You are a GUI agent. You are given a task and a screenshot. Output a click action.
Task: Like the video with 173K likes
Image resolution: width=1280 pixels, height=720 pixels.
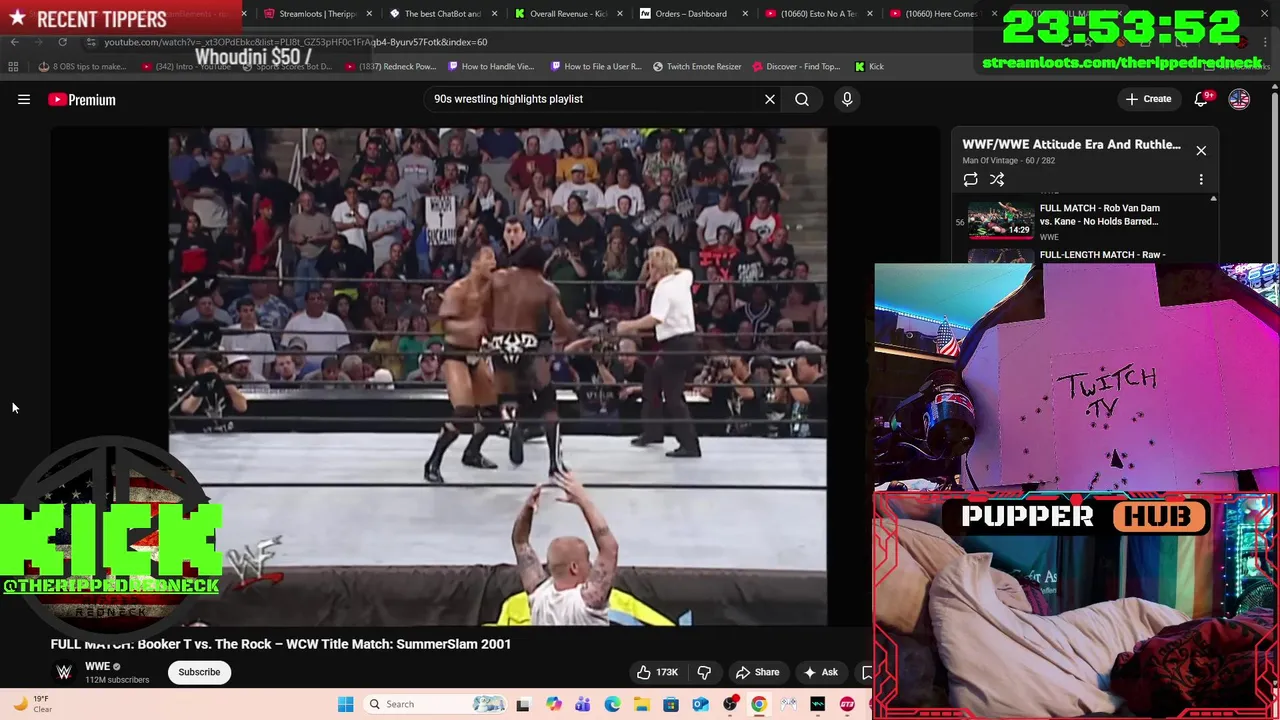[657, 672]
